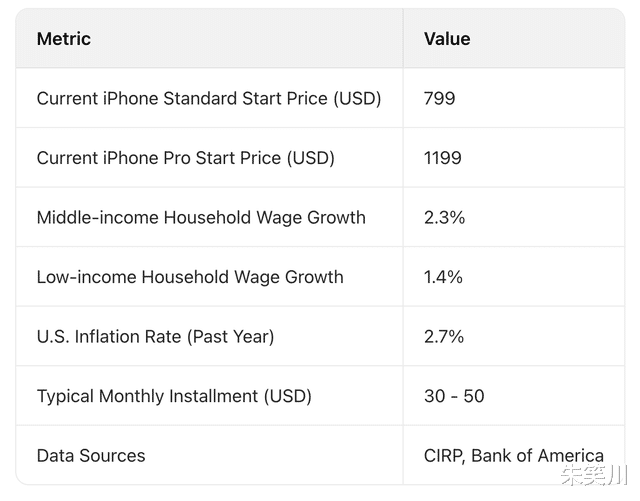Select the Middle-income Household Wage Growth label
The height and width of the screenshot is (501, 640).
pos(201,217)
